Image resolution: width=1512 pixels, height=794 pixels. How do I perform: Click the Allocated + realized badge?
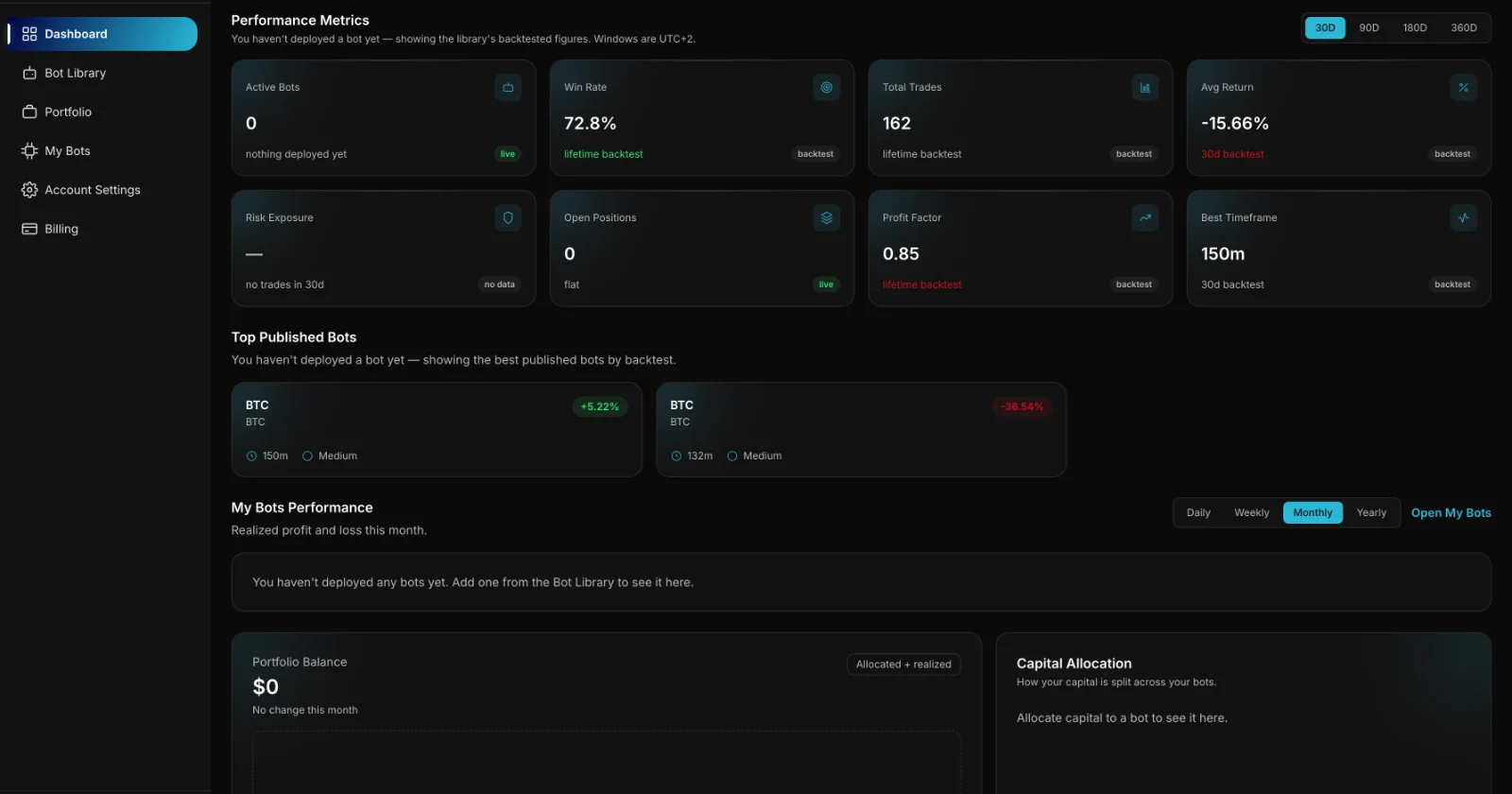tap(903, 665)
